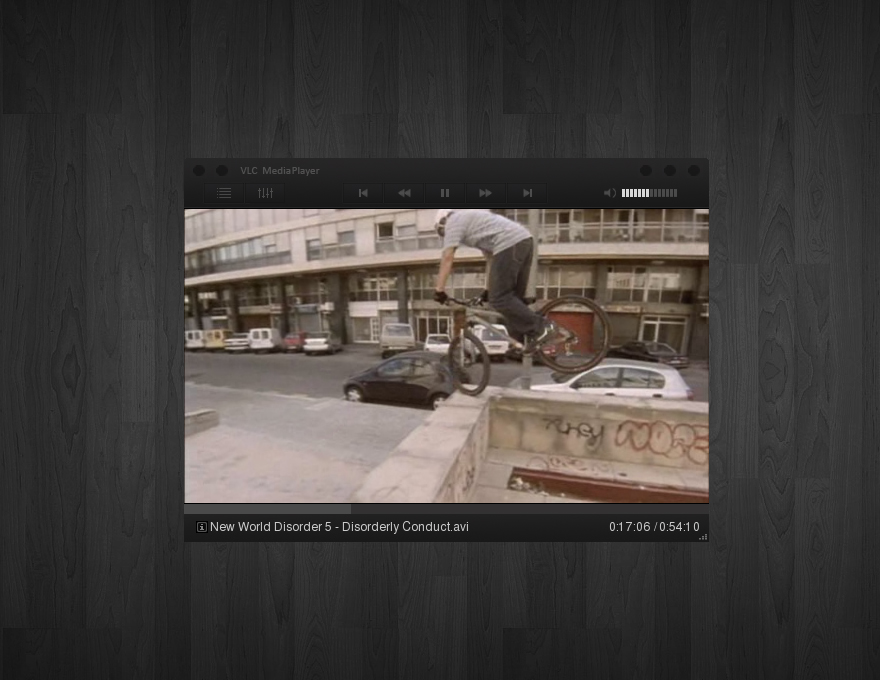Click the VLC MediaPlayer title text

pyautogui.click(x=279, y=171)
